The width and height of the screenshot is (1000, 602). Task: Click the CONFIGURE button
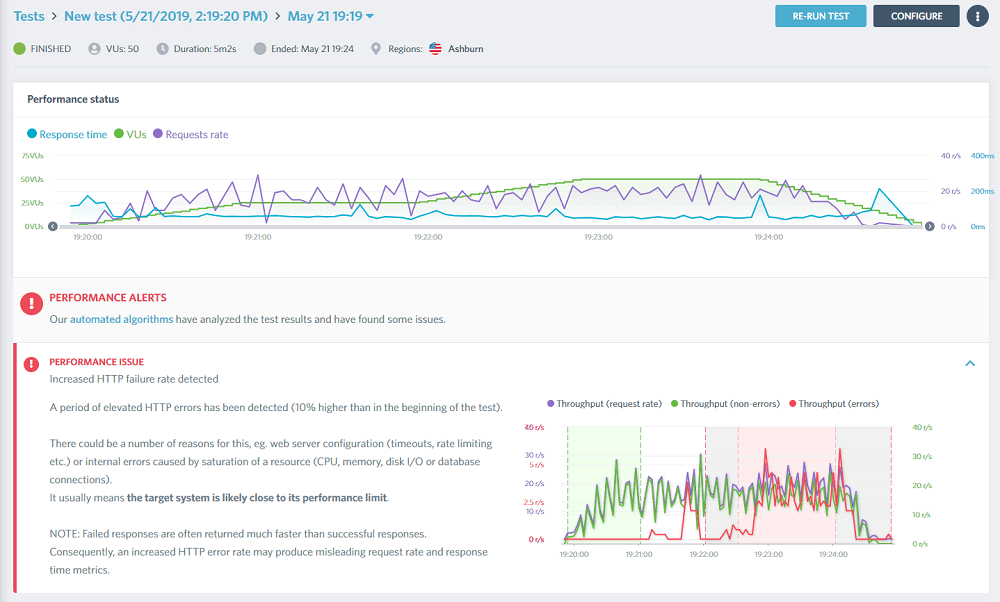tap(916, 16)
